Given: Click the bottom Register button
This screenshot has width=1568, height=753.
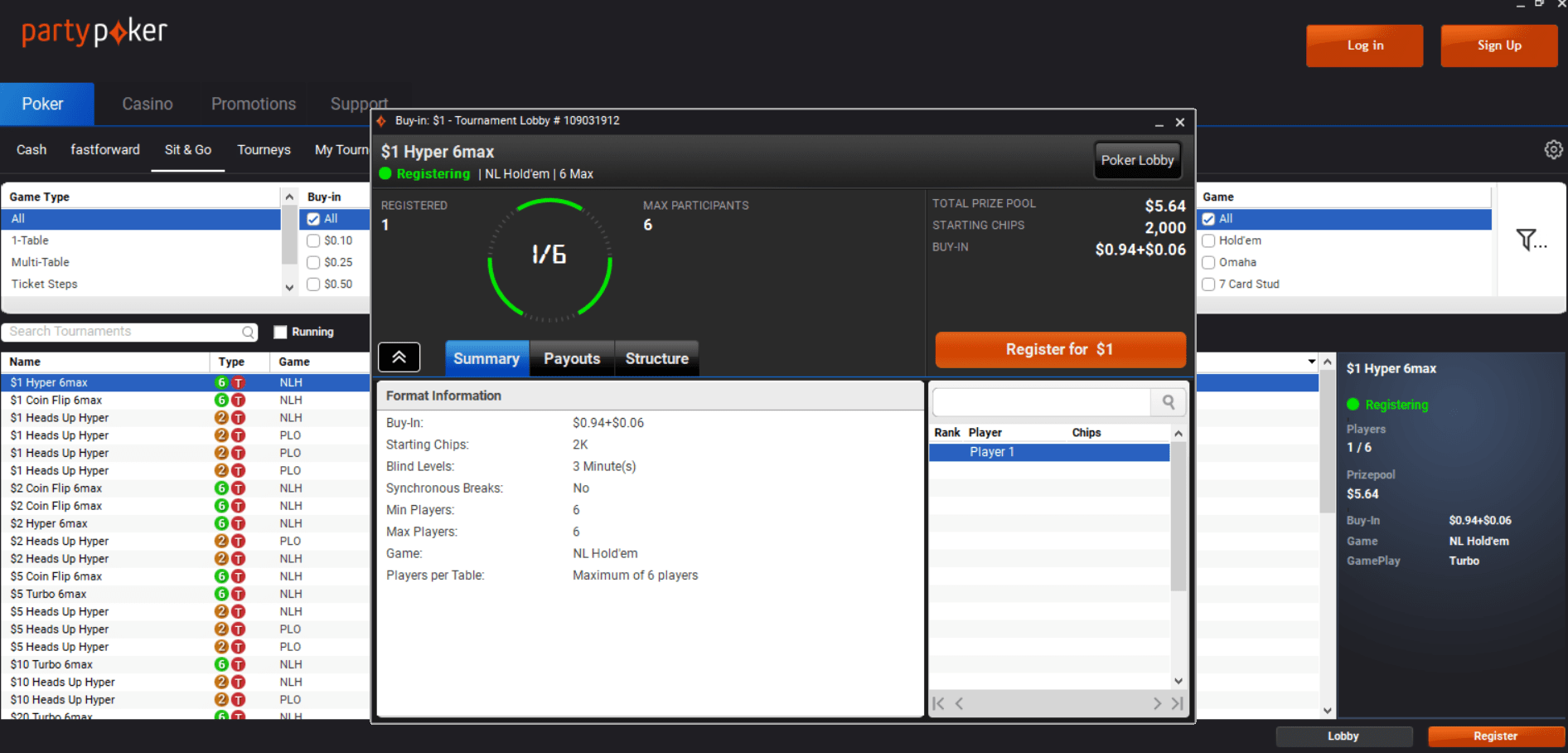Looking at the screenshot, I should tap(1495, 736).
